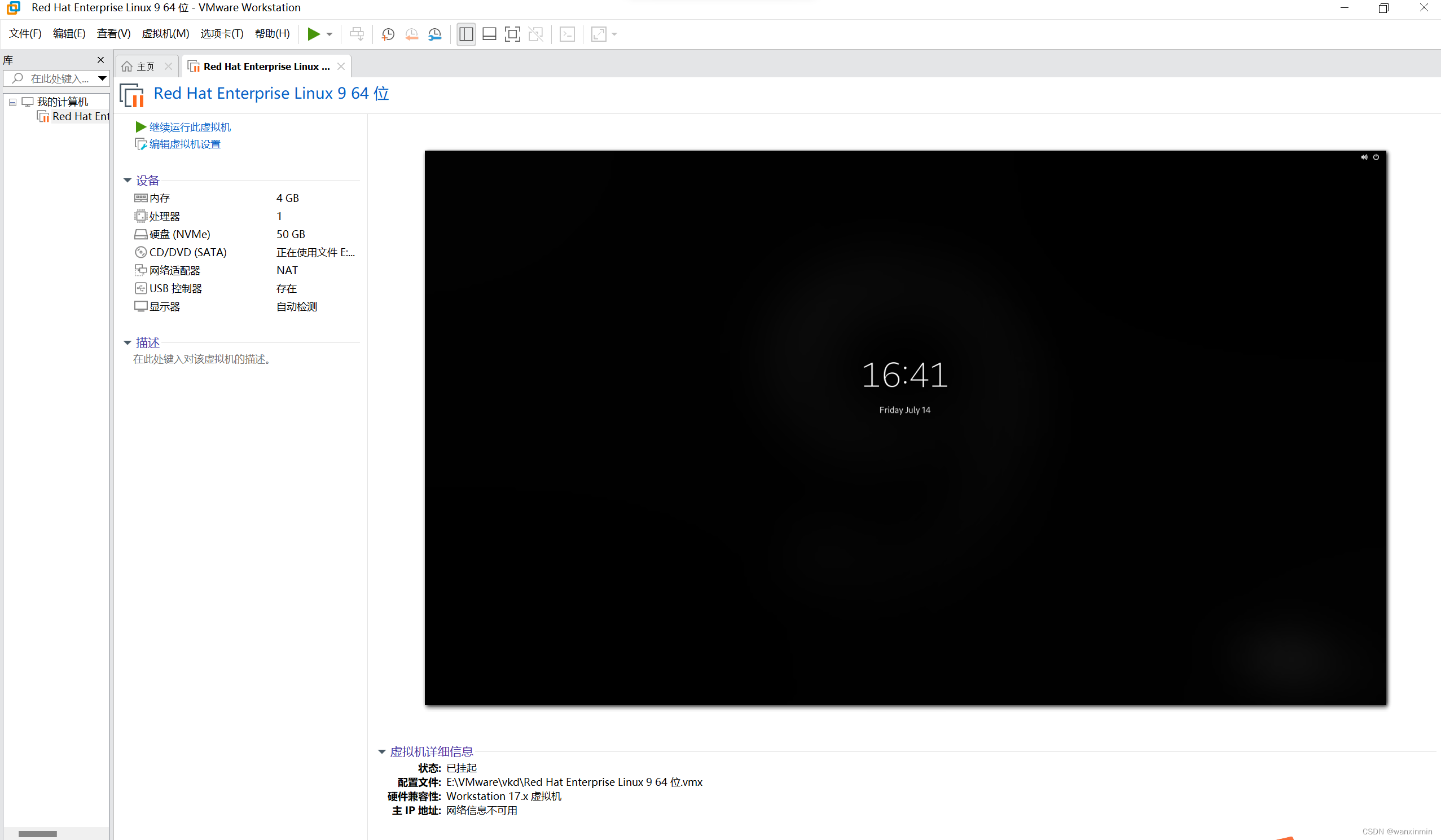Screen dimensions: 1441x840
Task: Collapse the 设备 section
Action: click(x=128, y=181)
